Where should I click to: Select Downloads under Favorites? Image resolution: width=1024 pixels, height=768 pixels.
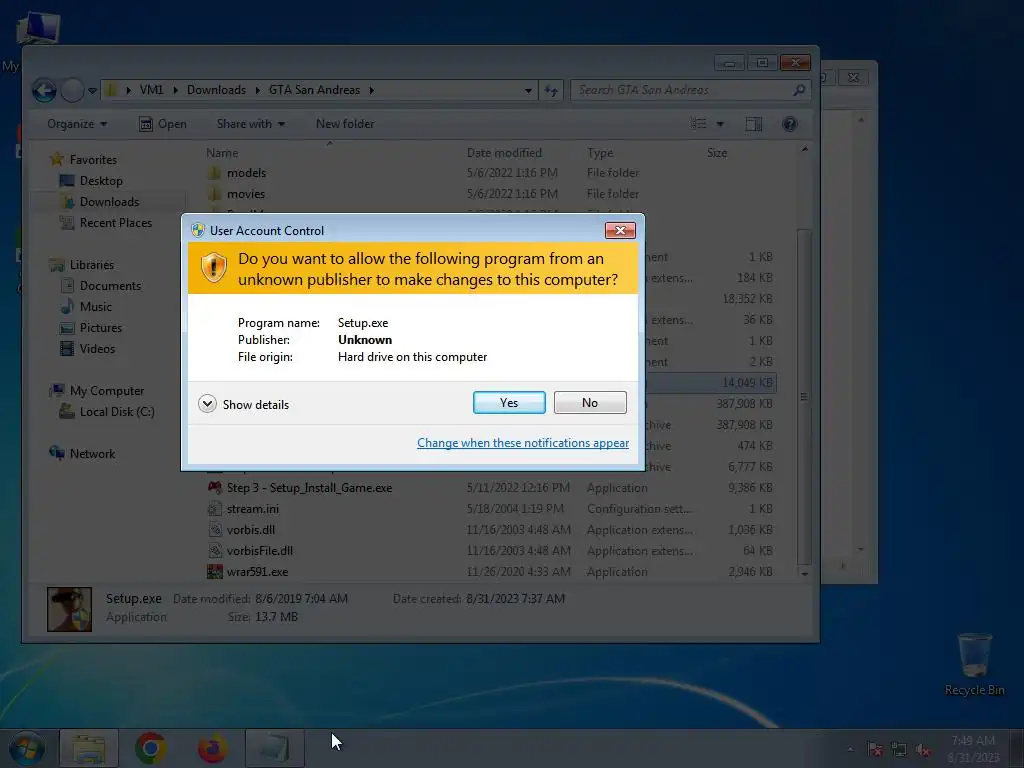pyautogui.click(x=99, y=202)
